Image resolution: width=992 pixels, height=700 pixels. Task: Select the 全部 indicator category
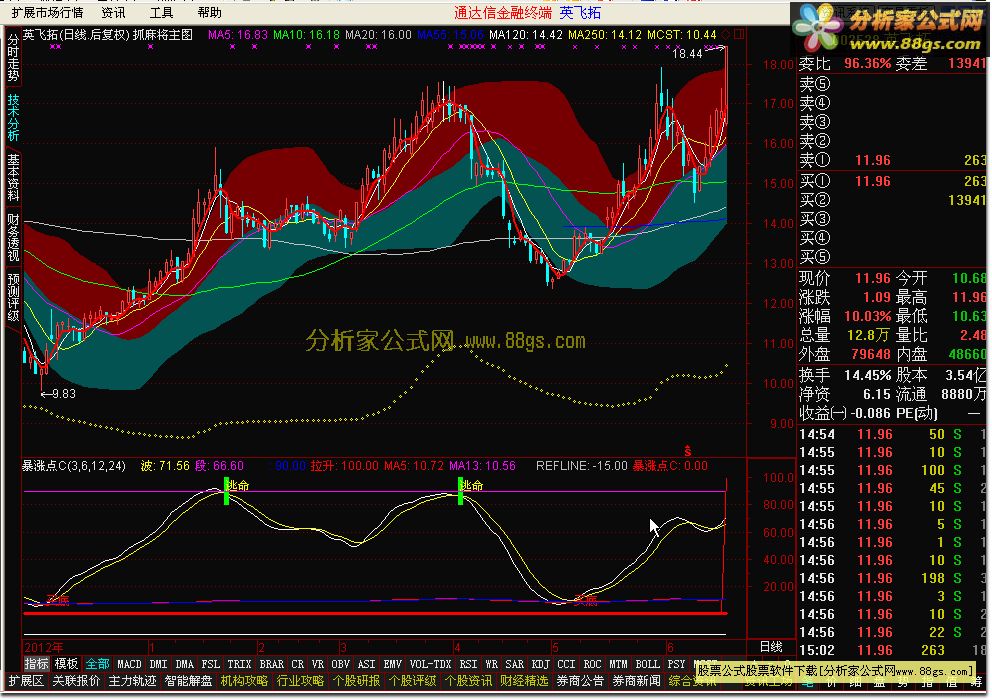coord(97,664)
